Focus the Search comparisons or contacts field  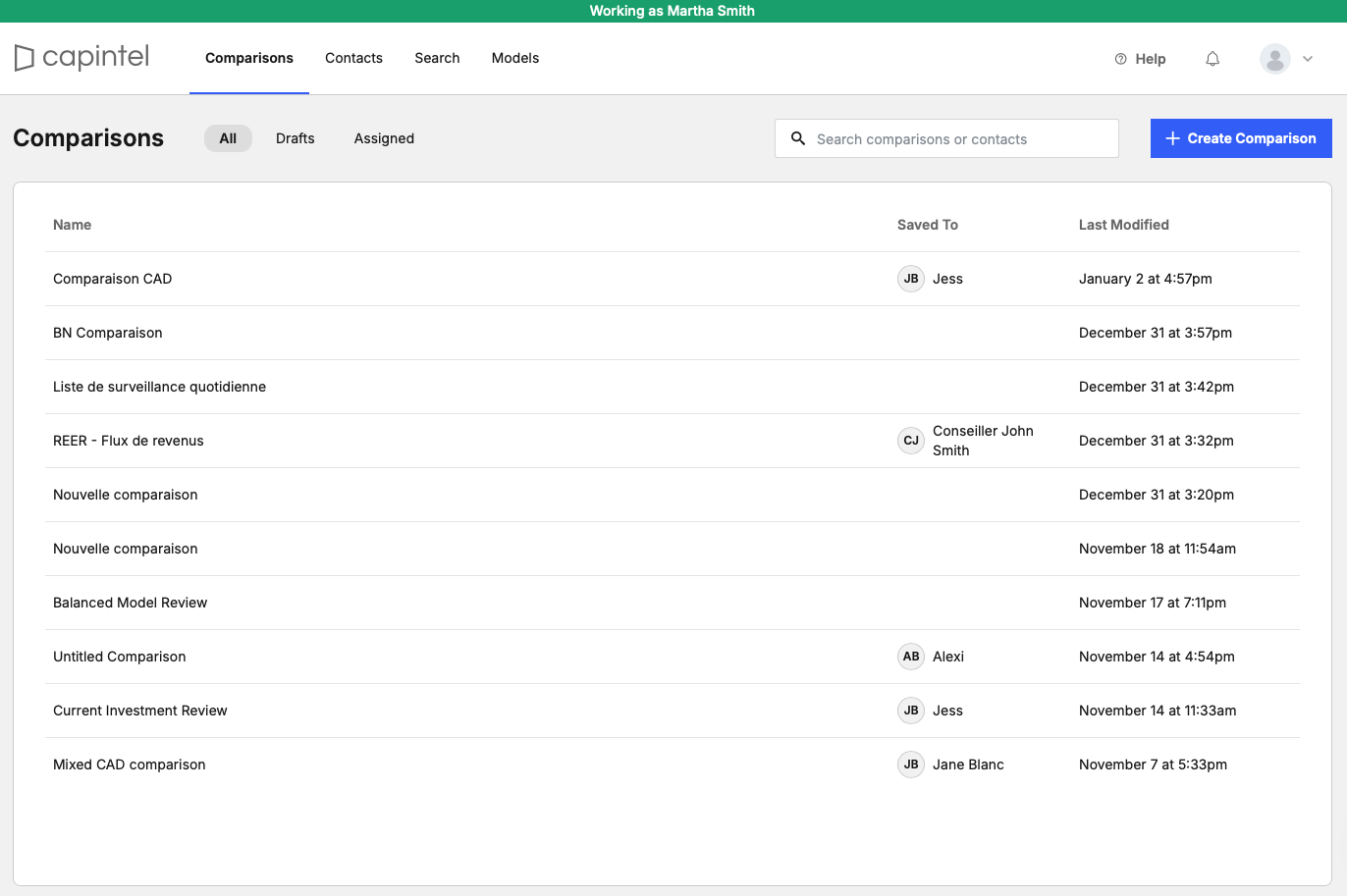click(x=946, y=138)
